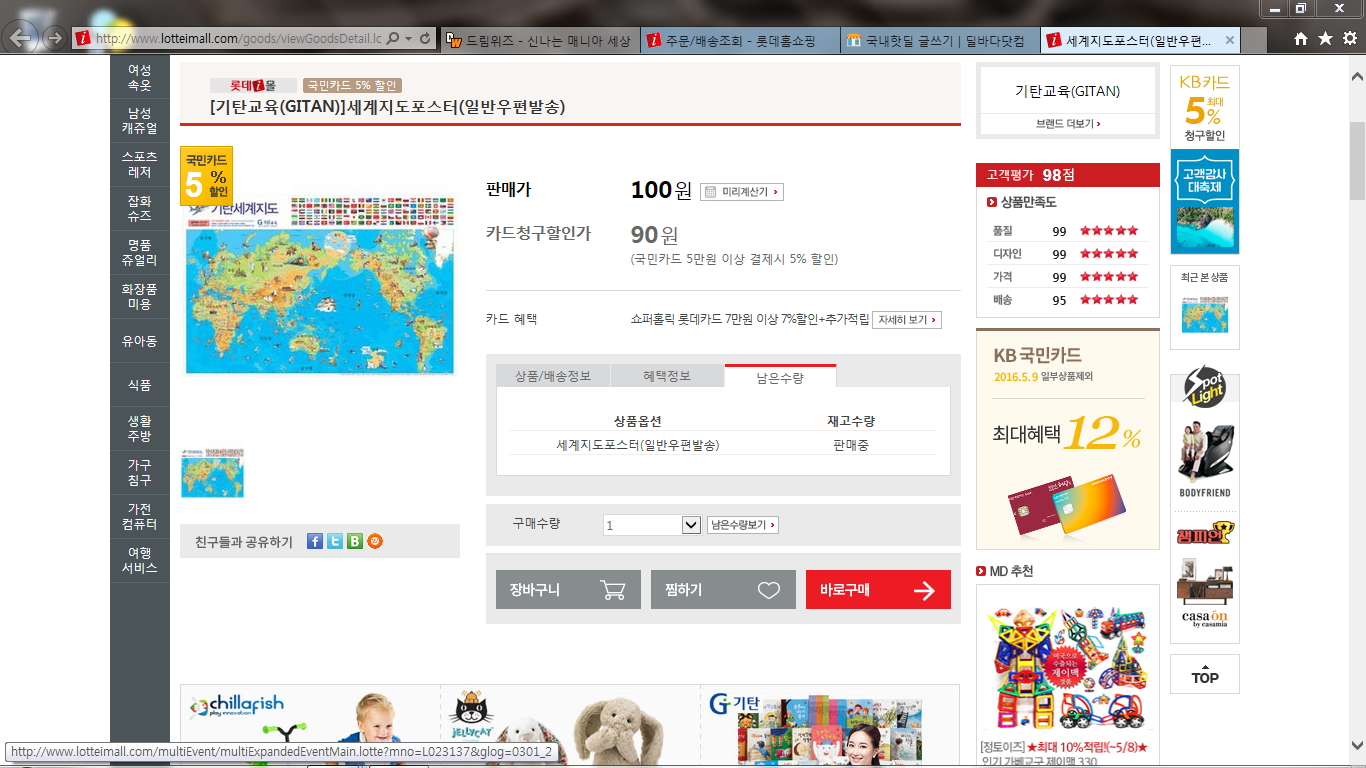Switch to 상품/배송정보 tab
This screenshot has height=768, width=1366.
coord(553,376)
